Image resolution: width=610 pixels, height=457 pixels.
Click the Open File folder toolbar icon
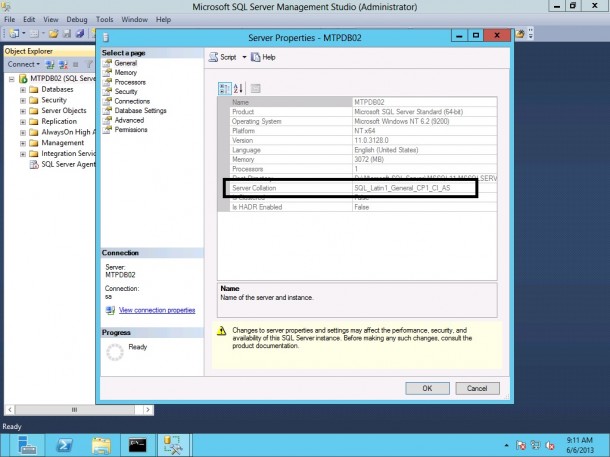click(54, 34)
